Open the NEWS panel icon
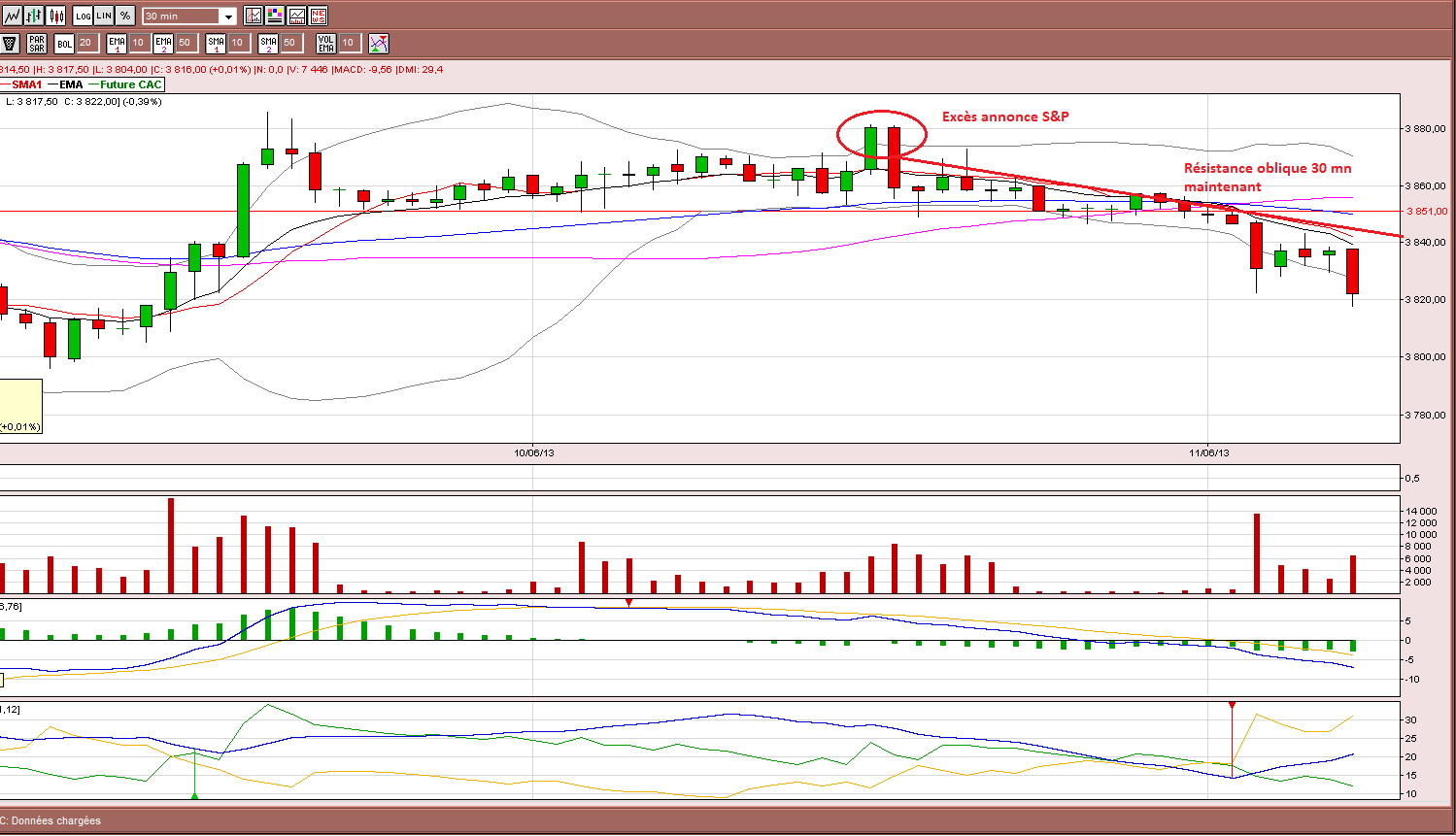 (x=318, y=16)
